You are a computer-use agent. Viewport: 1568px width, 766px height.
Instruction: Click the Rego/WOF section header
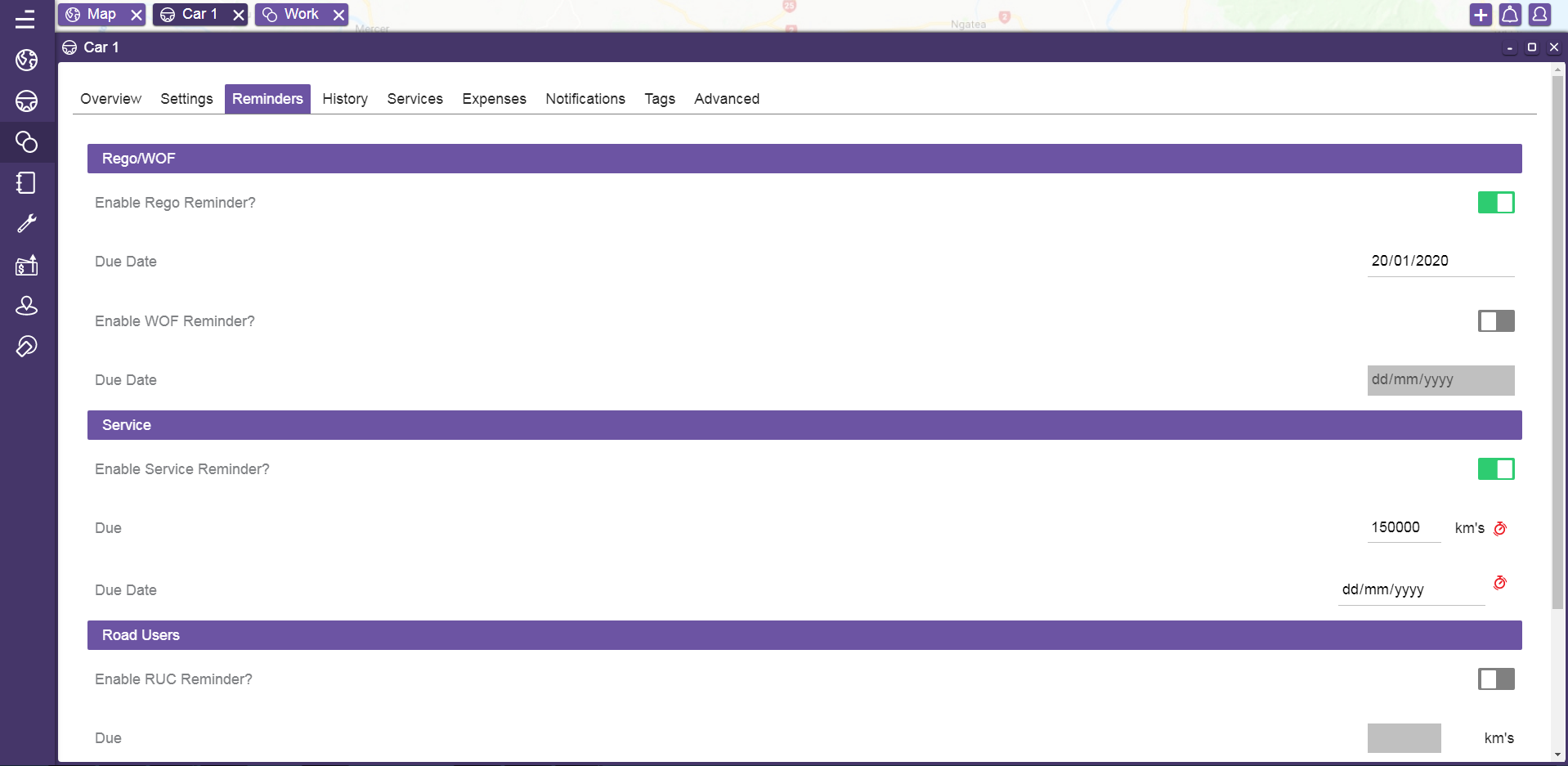pyautogui.click(x=804, y=159)
